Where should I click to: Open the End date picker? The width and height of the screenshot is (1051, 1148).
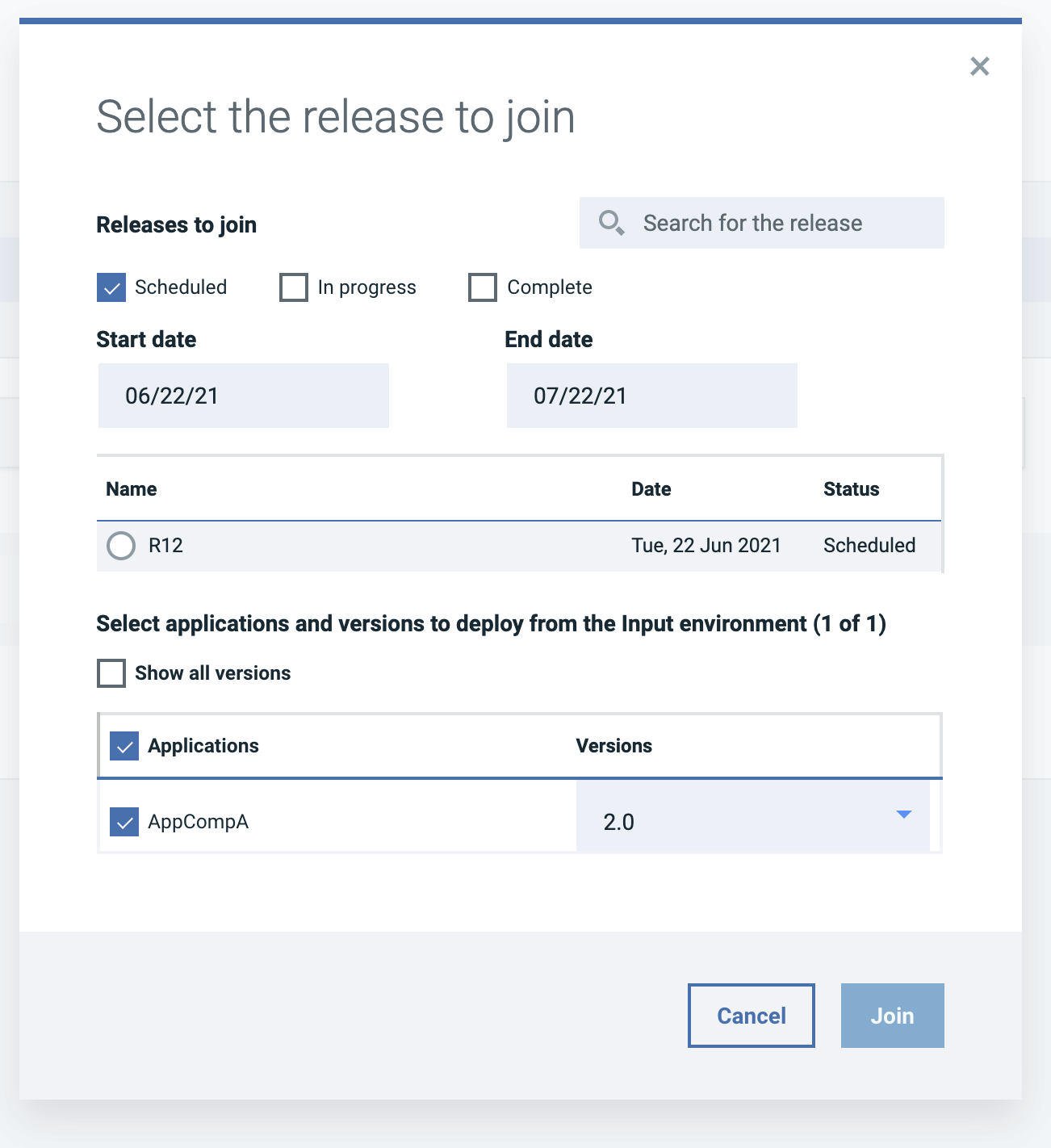click(651, 396)
